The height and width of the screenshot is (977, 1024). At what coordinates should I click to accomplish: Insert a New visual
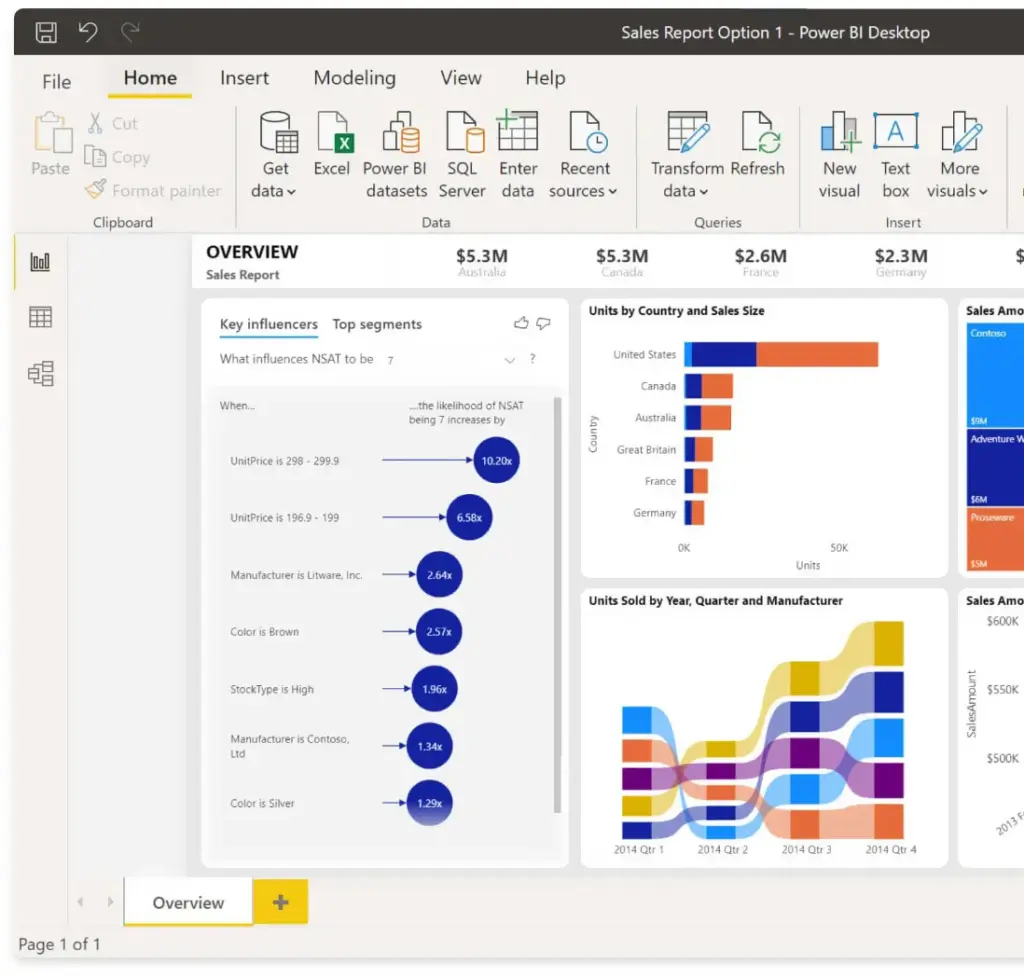point(839,155)
